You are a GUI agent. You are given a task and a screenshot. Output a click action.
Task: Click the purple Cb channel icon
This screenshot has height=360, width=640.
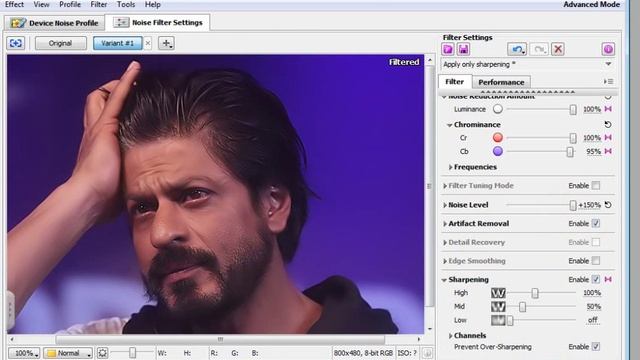pyautogui.click(x=498, y=151)
